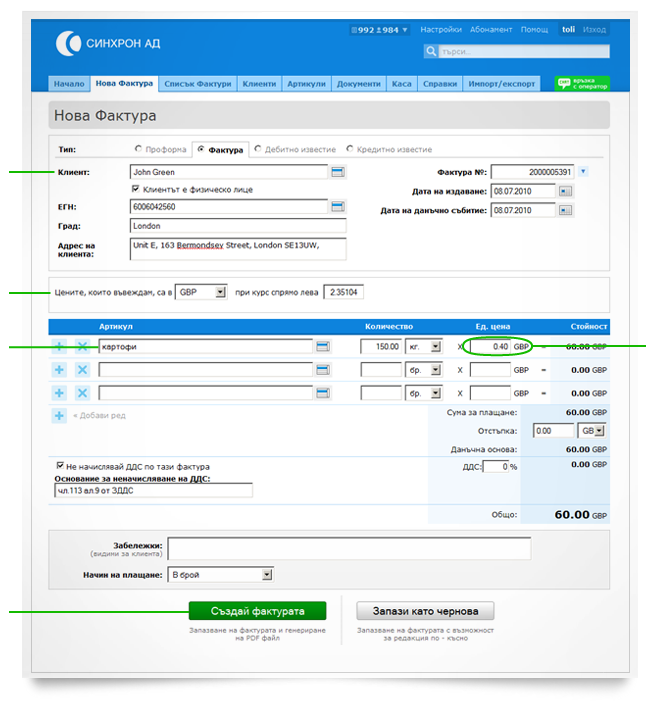Open calendar for Дата на данъчно събитие
Image resolution: width=658 pixels, height=702 pixels.
click(566, 210)
